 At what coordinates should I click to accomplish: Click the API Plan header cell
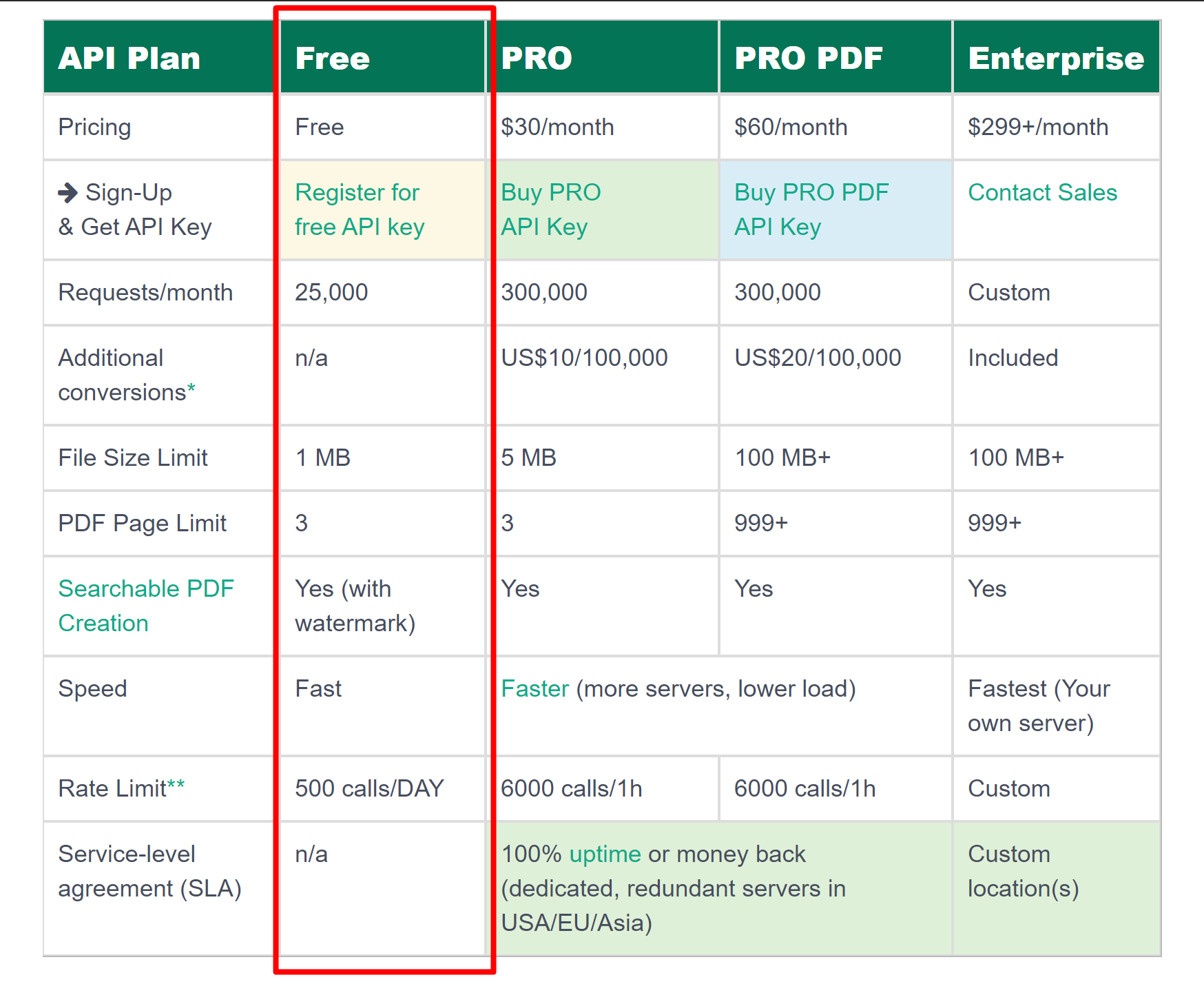[x=158, y=57]
